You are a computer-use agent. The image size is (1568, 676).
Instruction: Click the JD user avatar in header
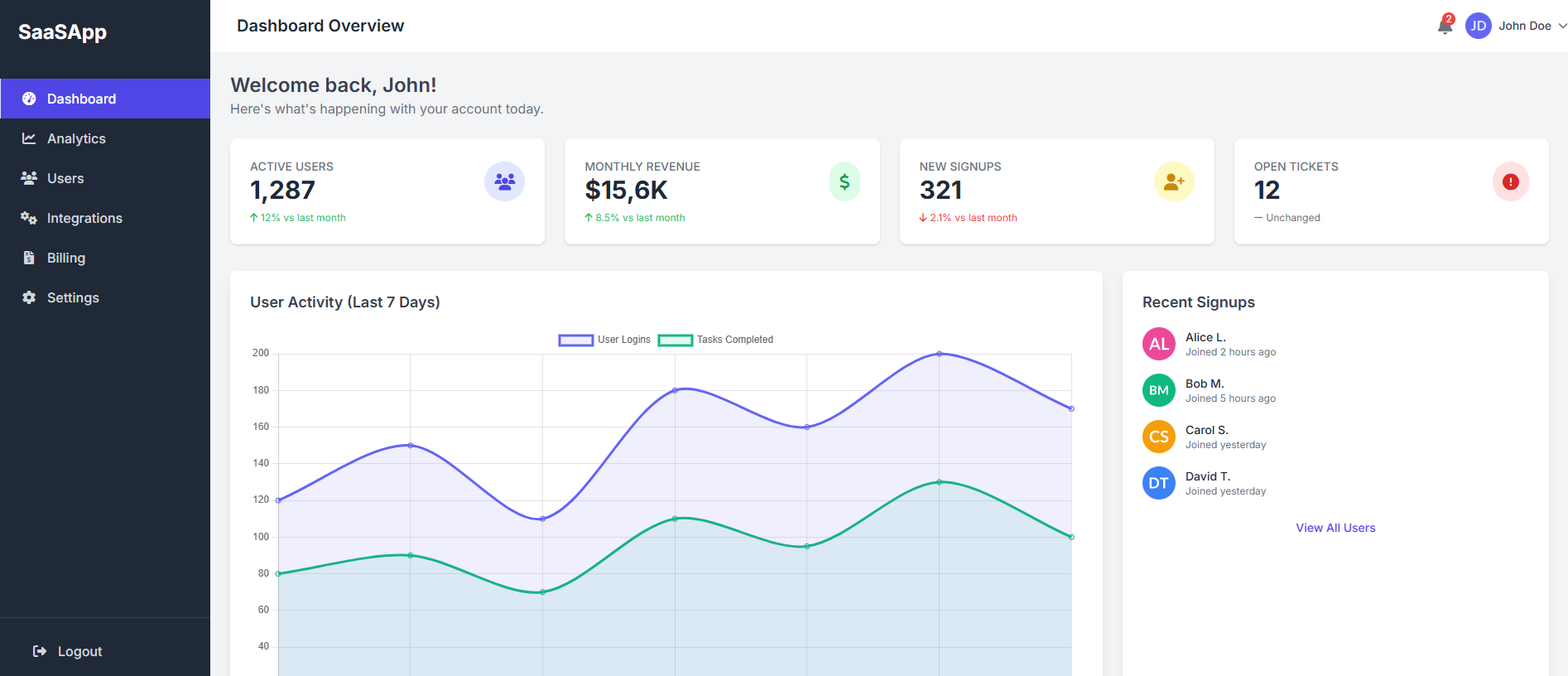click(x=1479, y=26)
